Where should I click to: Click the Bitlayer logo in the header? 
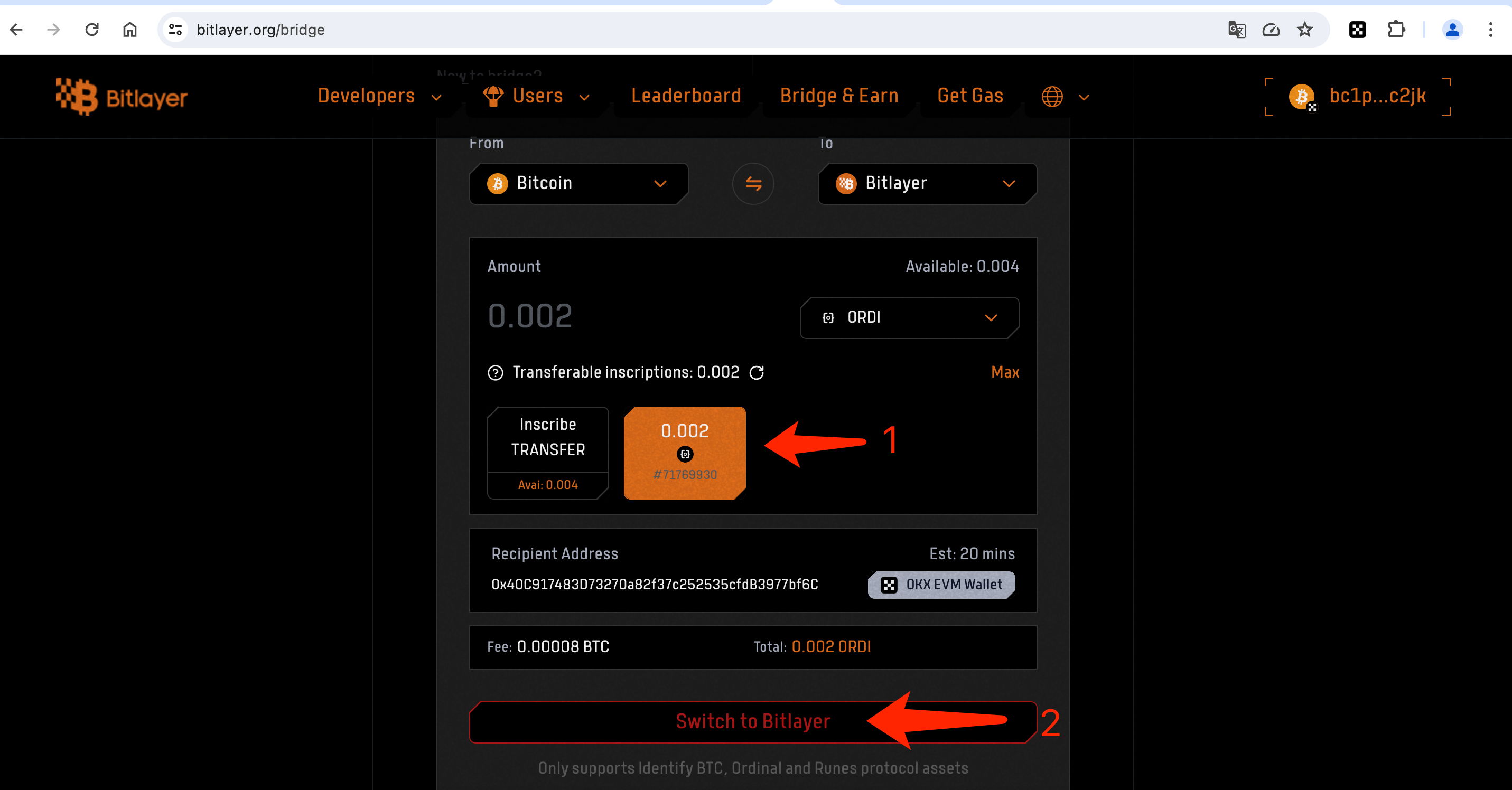coord(122,97)
